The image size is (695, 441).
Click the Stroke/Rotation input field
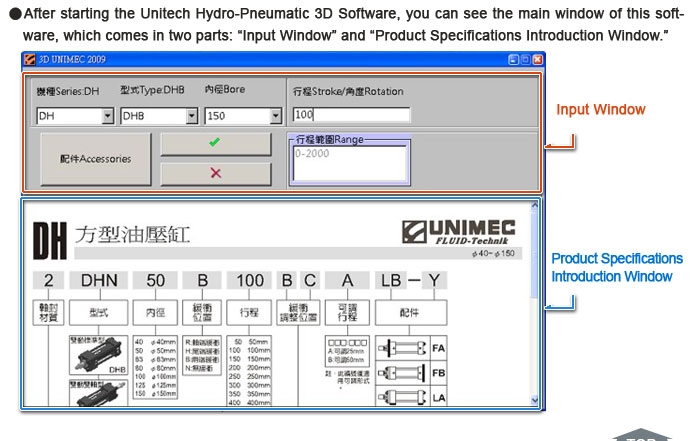(x=351, y=115)
